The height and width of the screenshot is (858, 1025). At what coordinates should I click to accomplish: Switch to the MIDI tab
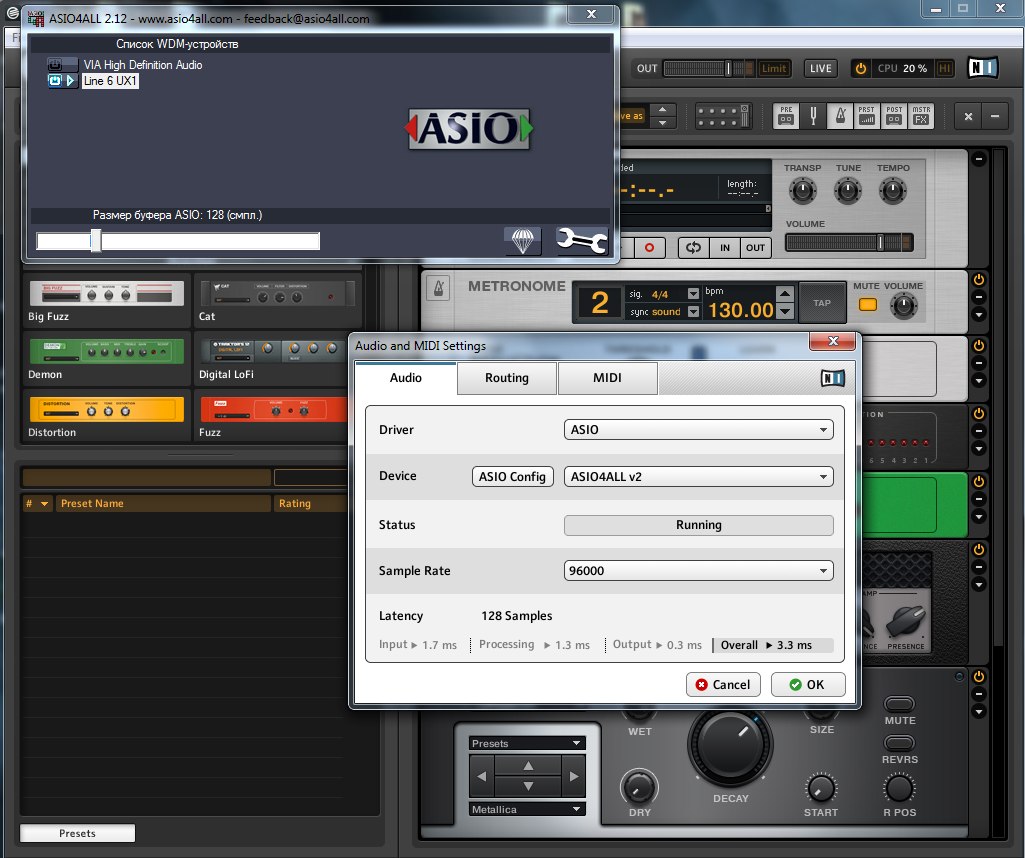pos(607,378)
